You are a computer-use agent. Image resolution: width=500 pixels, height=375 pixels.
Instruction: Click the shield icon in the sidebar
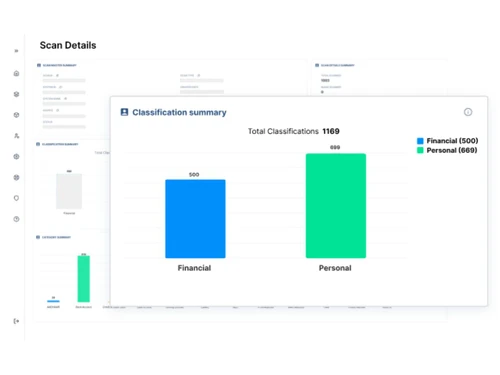(16, 198)
